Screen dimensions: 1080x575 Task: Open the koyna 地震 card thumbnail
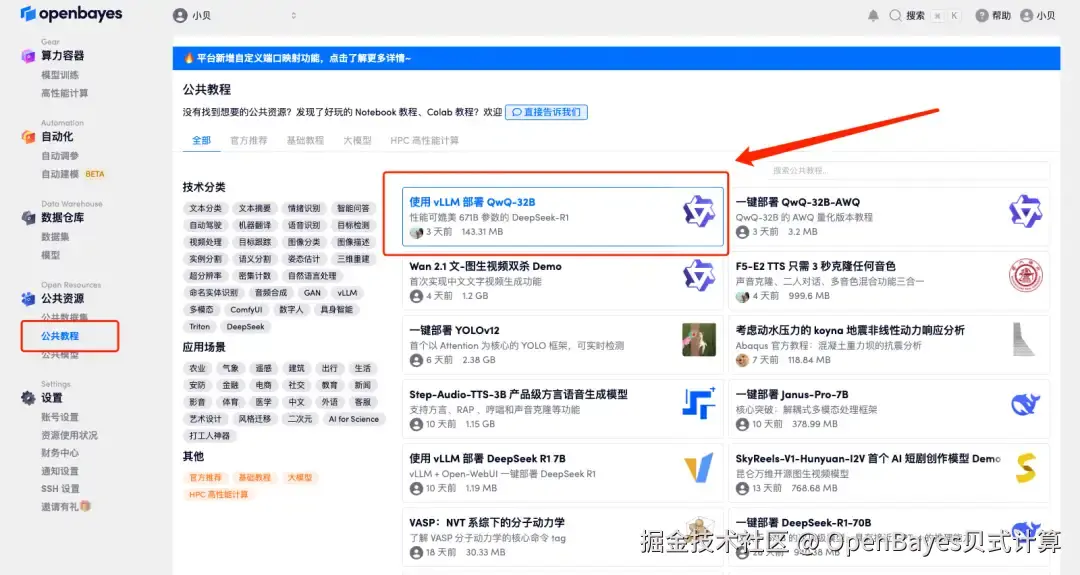(1025, 339)
